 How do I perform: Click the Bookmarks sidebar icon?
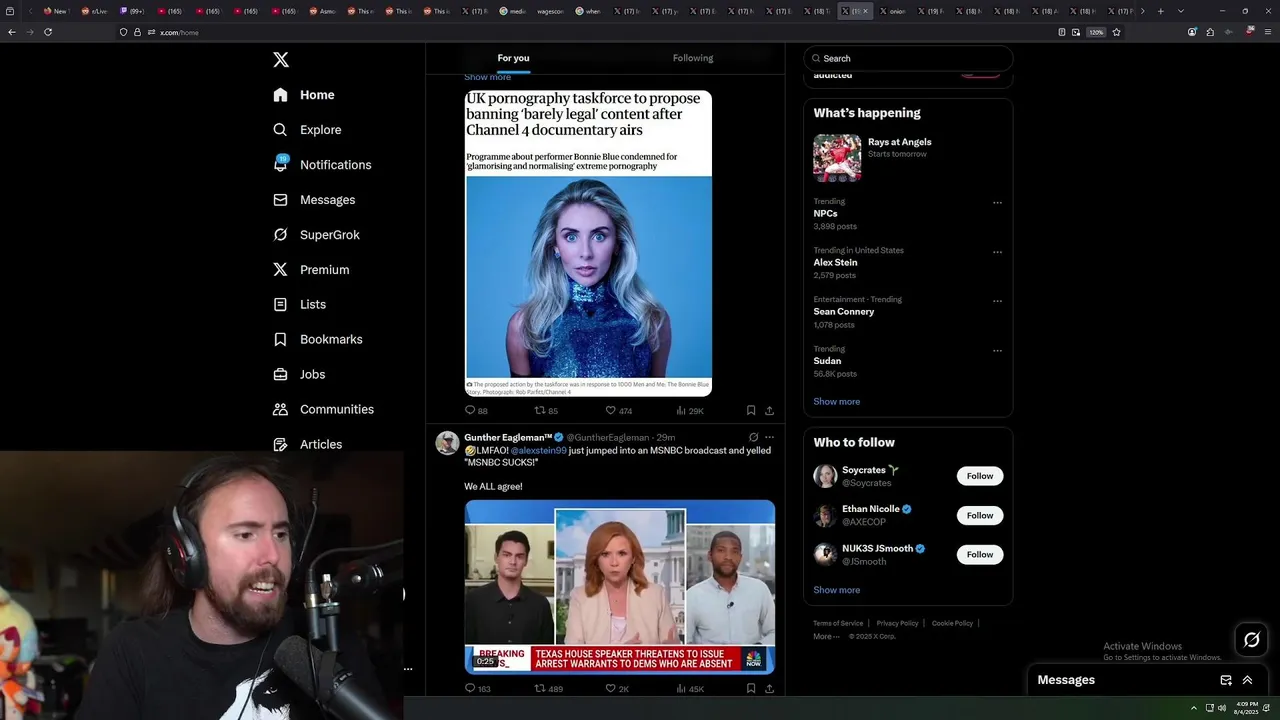[x=280, y=339]
